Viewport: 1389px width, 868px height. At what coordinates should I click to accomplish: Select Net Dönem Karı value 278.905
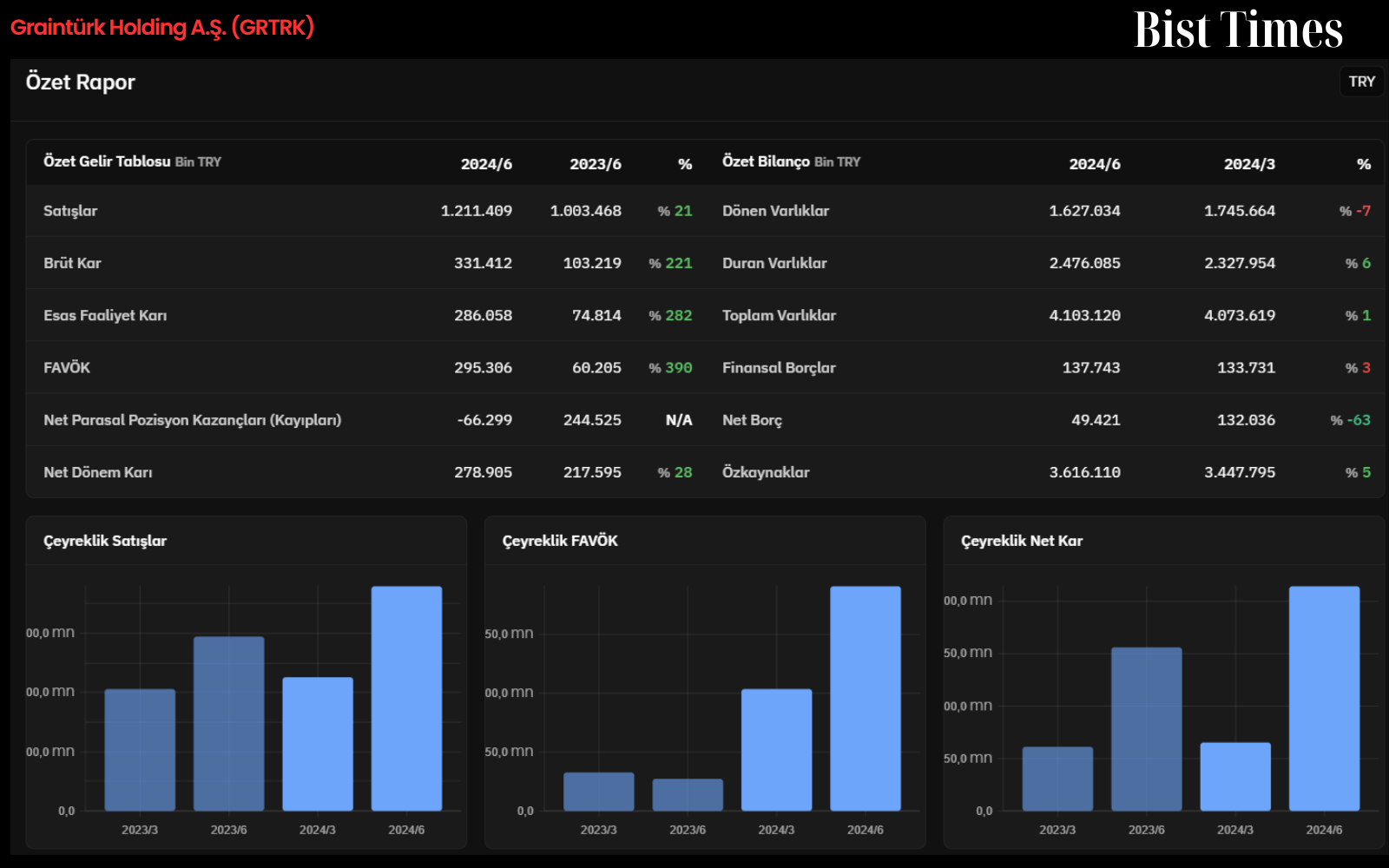click(484, 472)
